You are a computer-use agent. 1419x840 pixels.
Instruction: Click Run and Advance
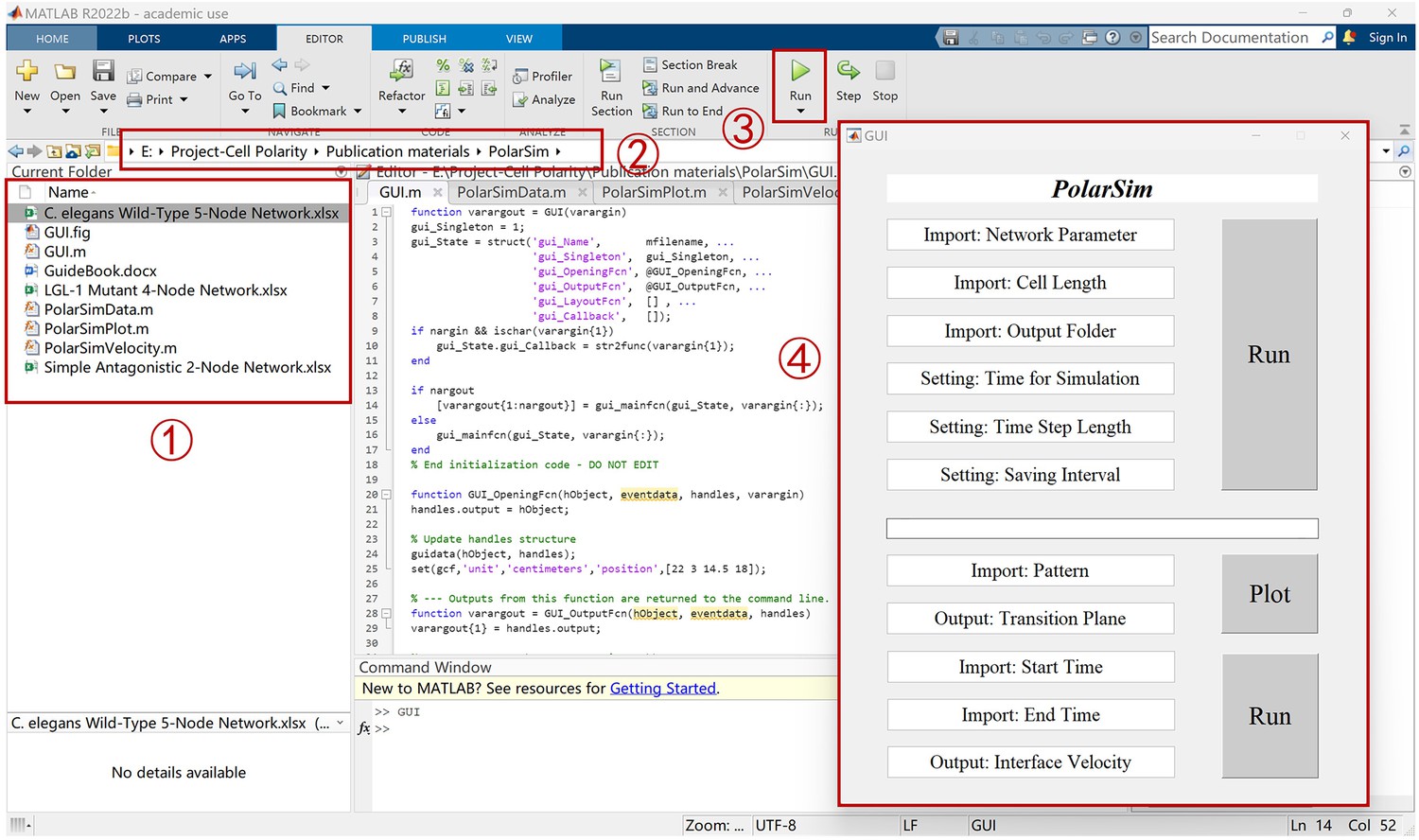pos(700,88)
